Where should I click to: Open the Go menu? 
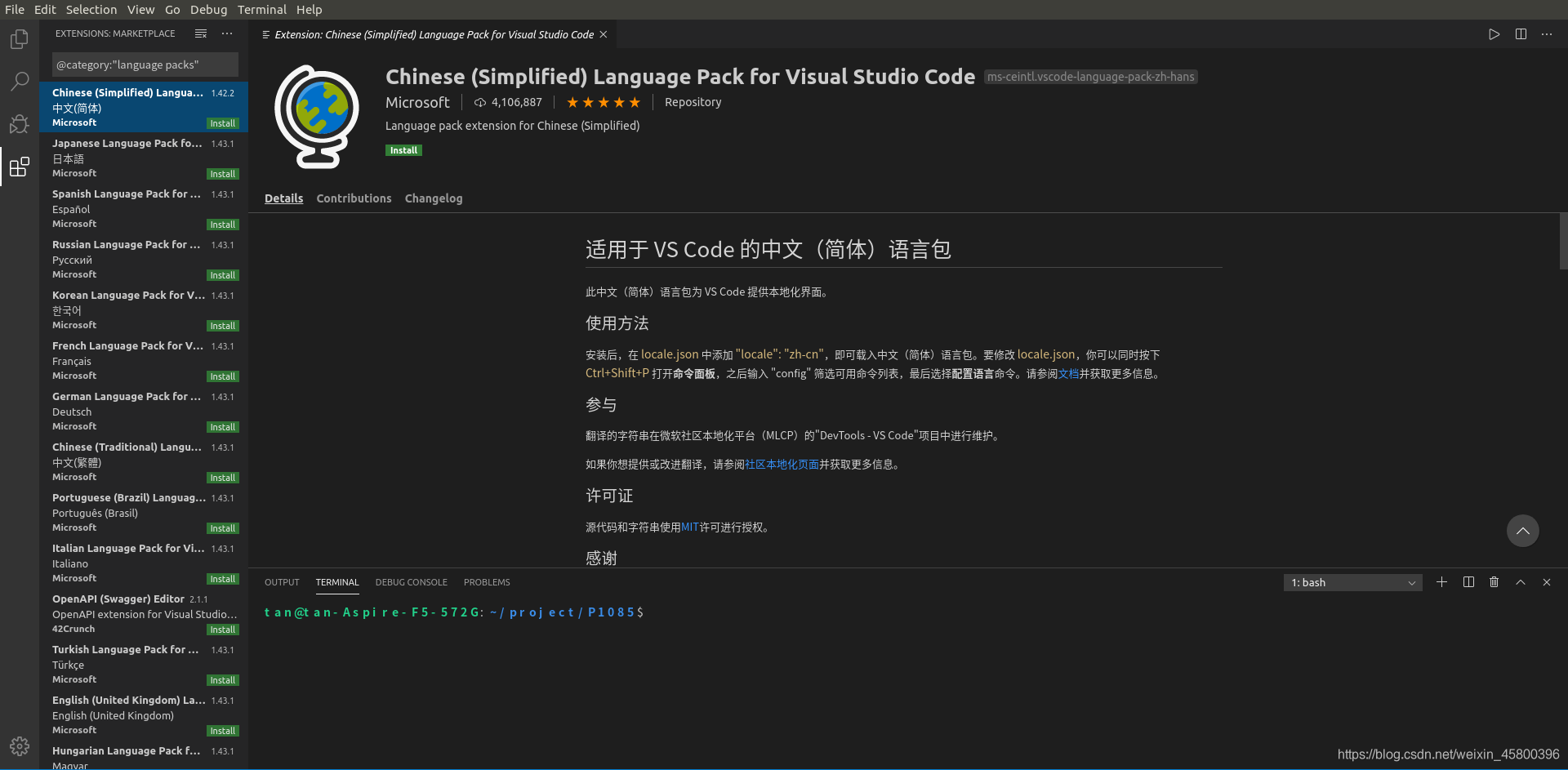coord(172,10)
